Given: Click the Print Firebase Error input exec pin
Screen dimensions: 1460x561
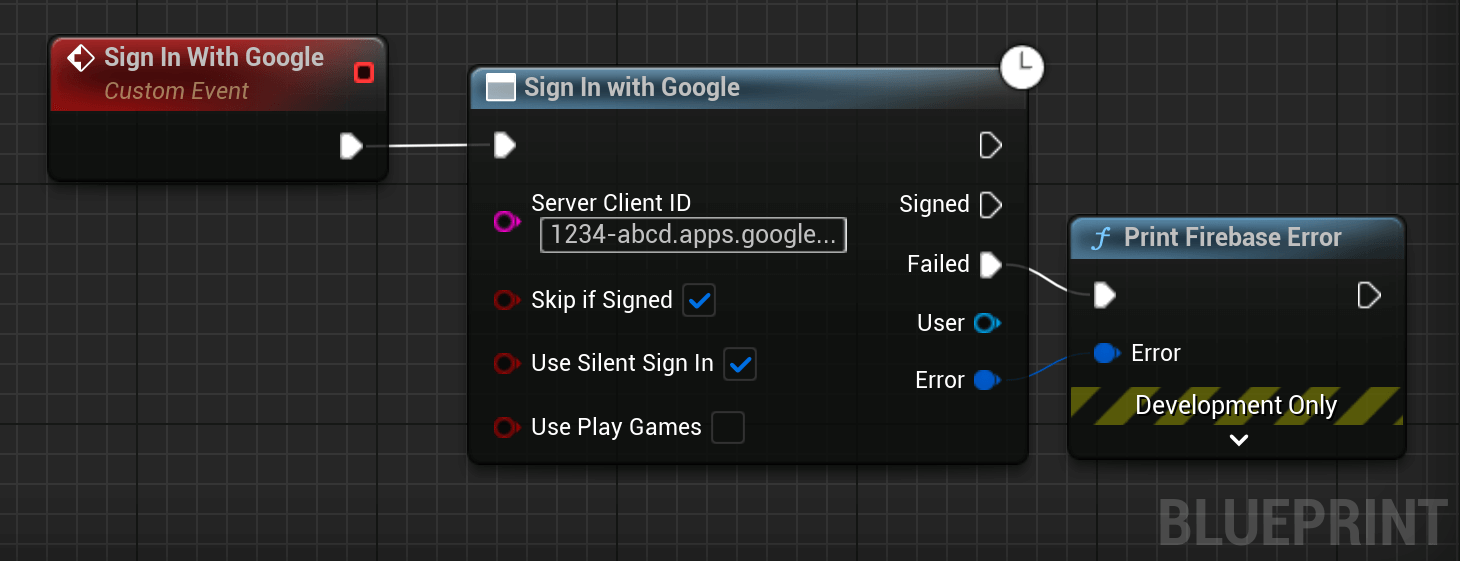Looking at the screenshot, I should click(x=1105, y=295).
